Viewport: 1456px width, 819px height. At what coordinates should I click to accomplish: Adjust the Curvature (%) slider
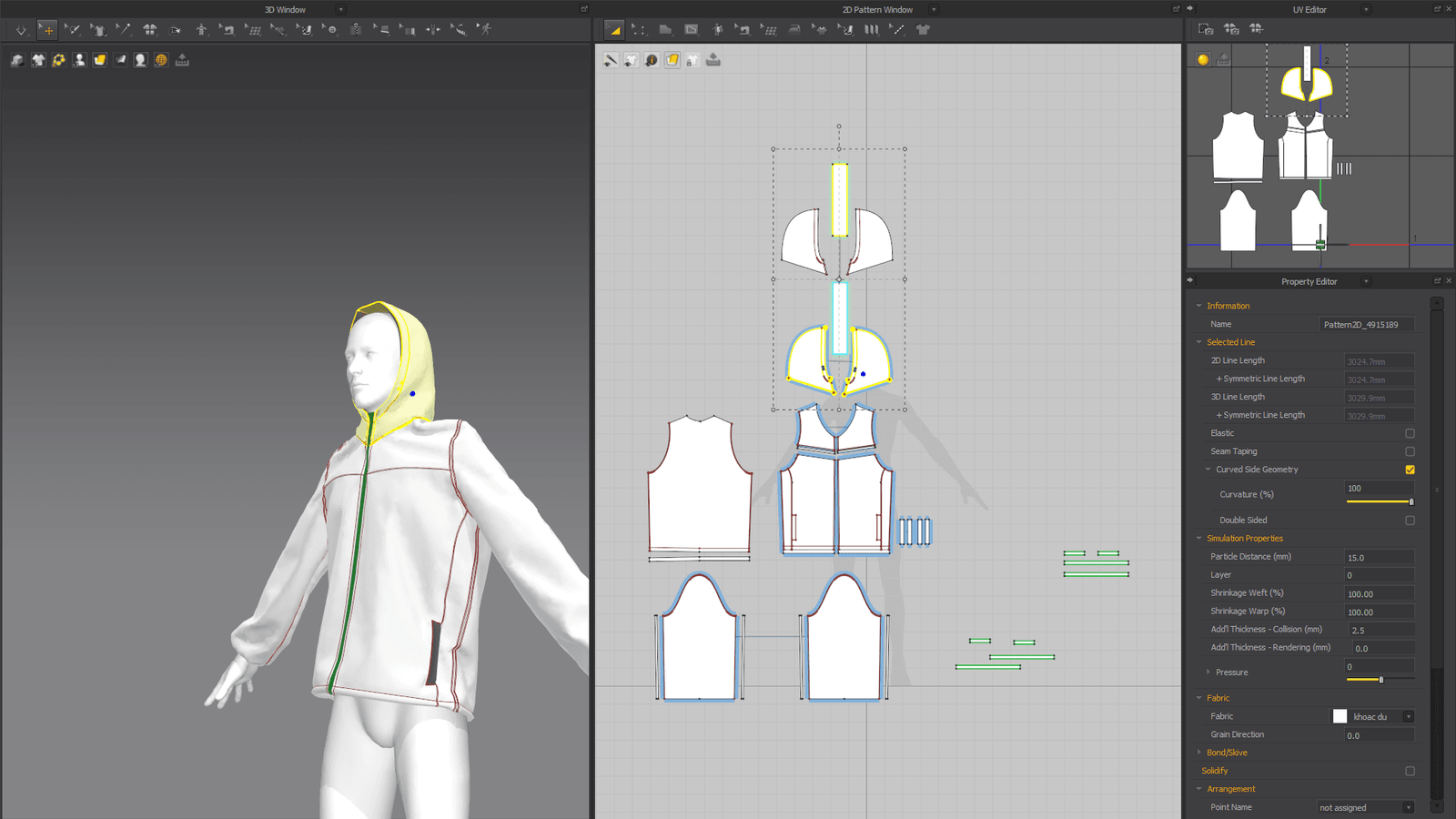(x=1380, y=501)
